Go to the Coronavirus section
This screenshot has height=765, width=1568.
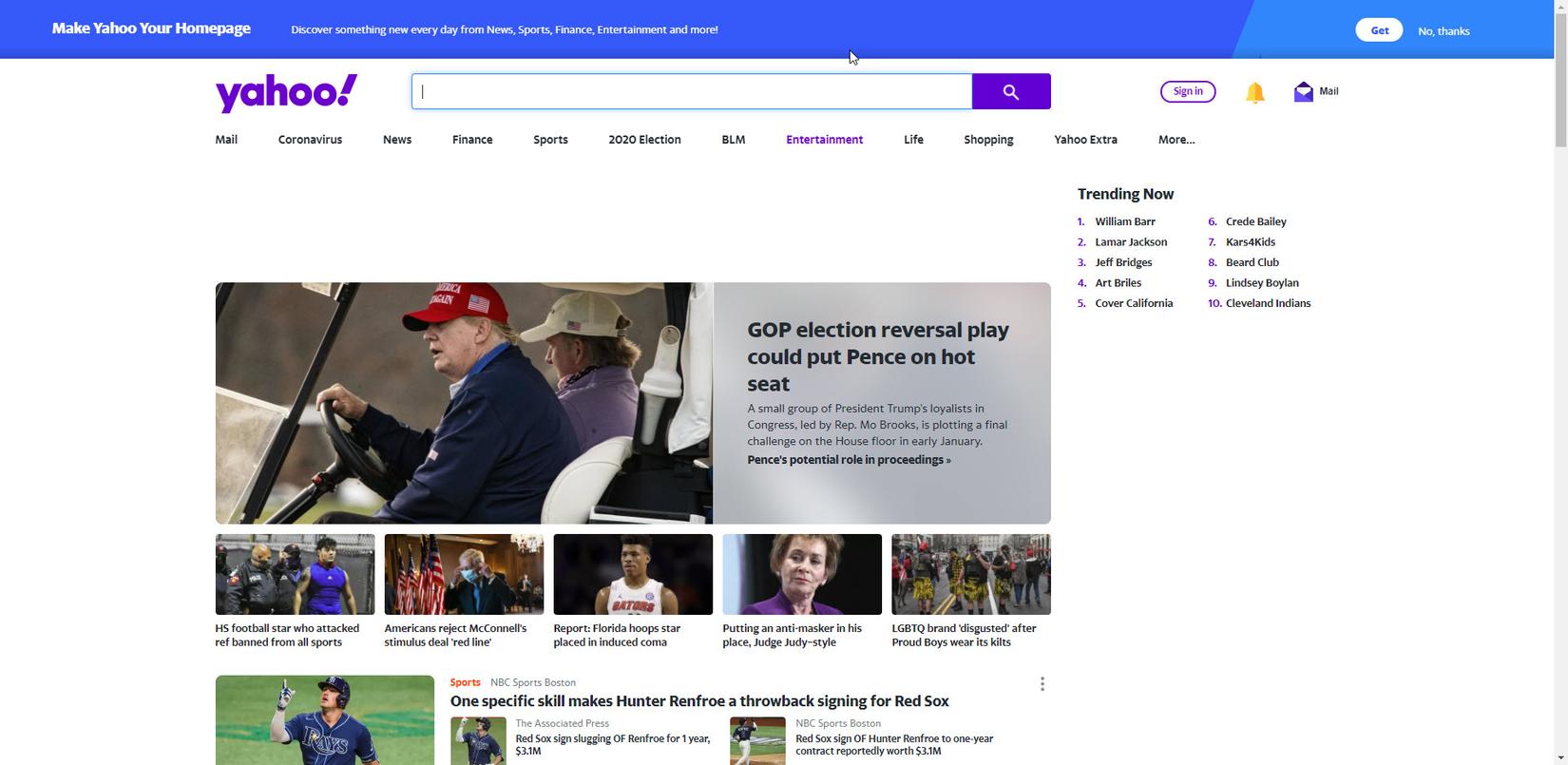310,140
